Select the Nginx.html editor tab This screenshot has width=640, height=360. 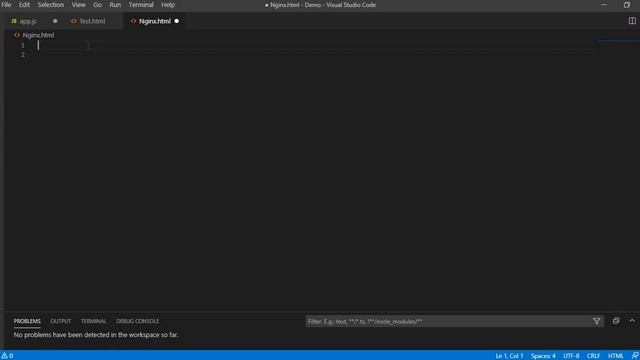[x=155, y=21]
